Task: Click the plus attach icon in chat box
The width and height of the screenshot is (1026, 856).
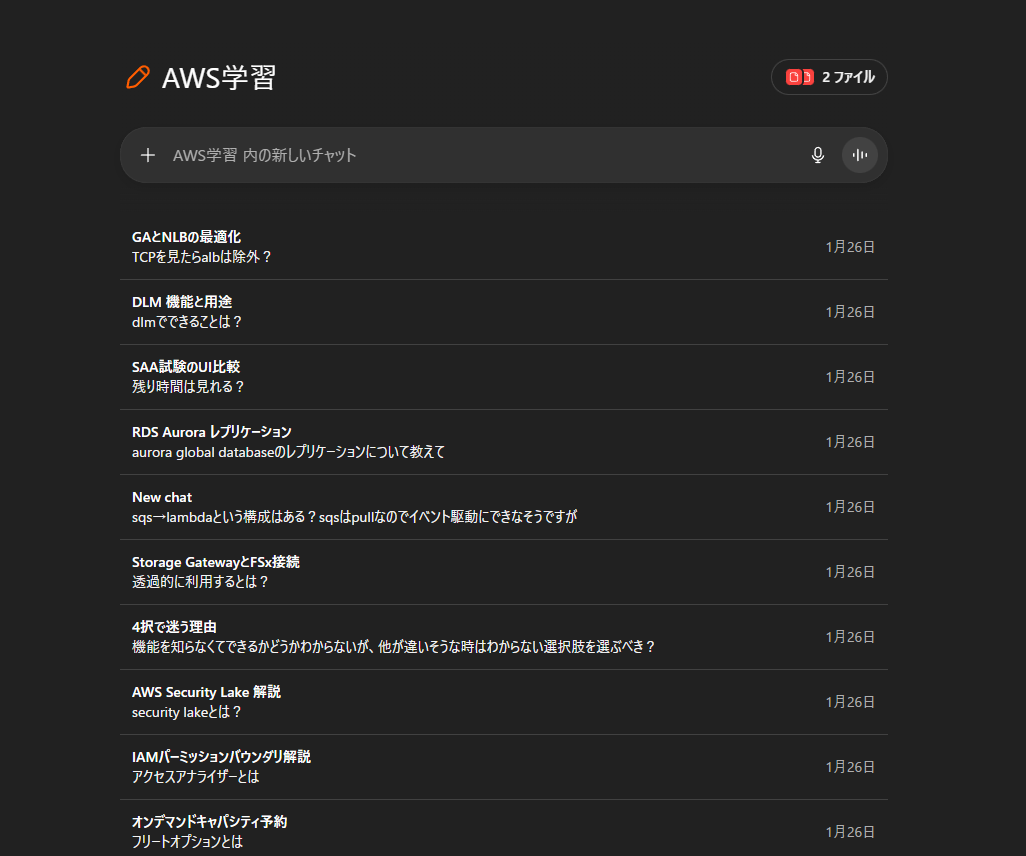Action: (x=148, y=155)
